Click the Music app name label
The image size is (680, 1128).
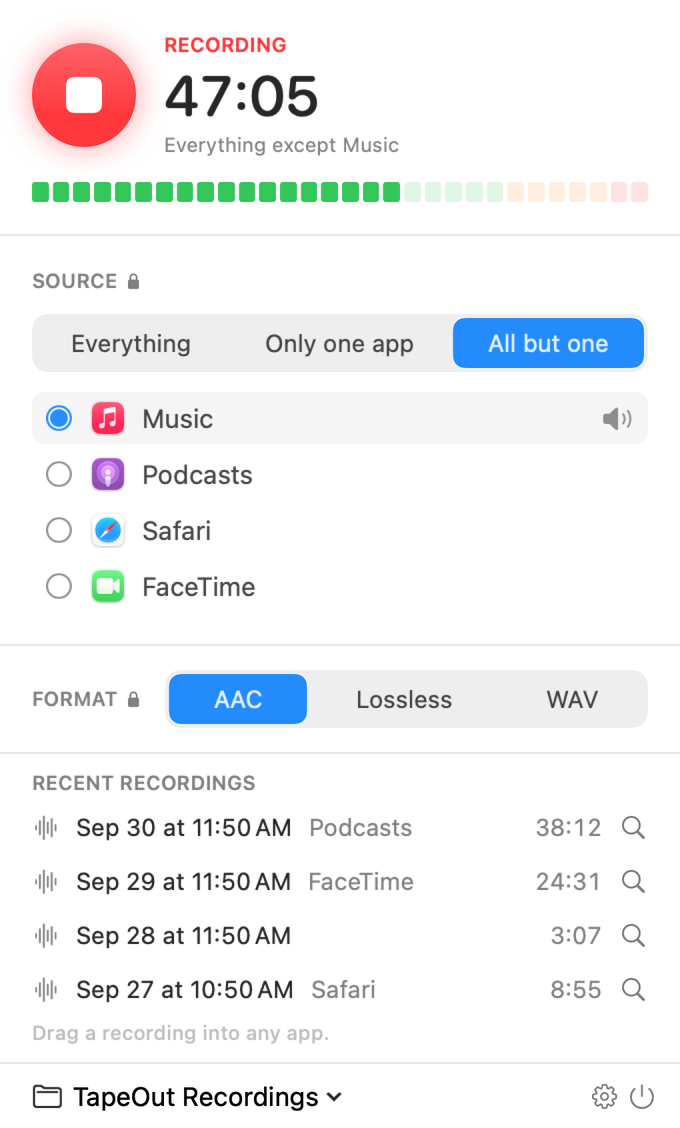[178, 419]
